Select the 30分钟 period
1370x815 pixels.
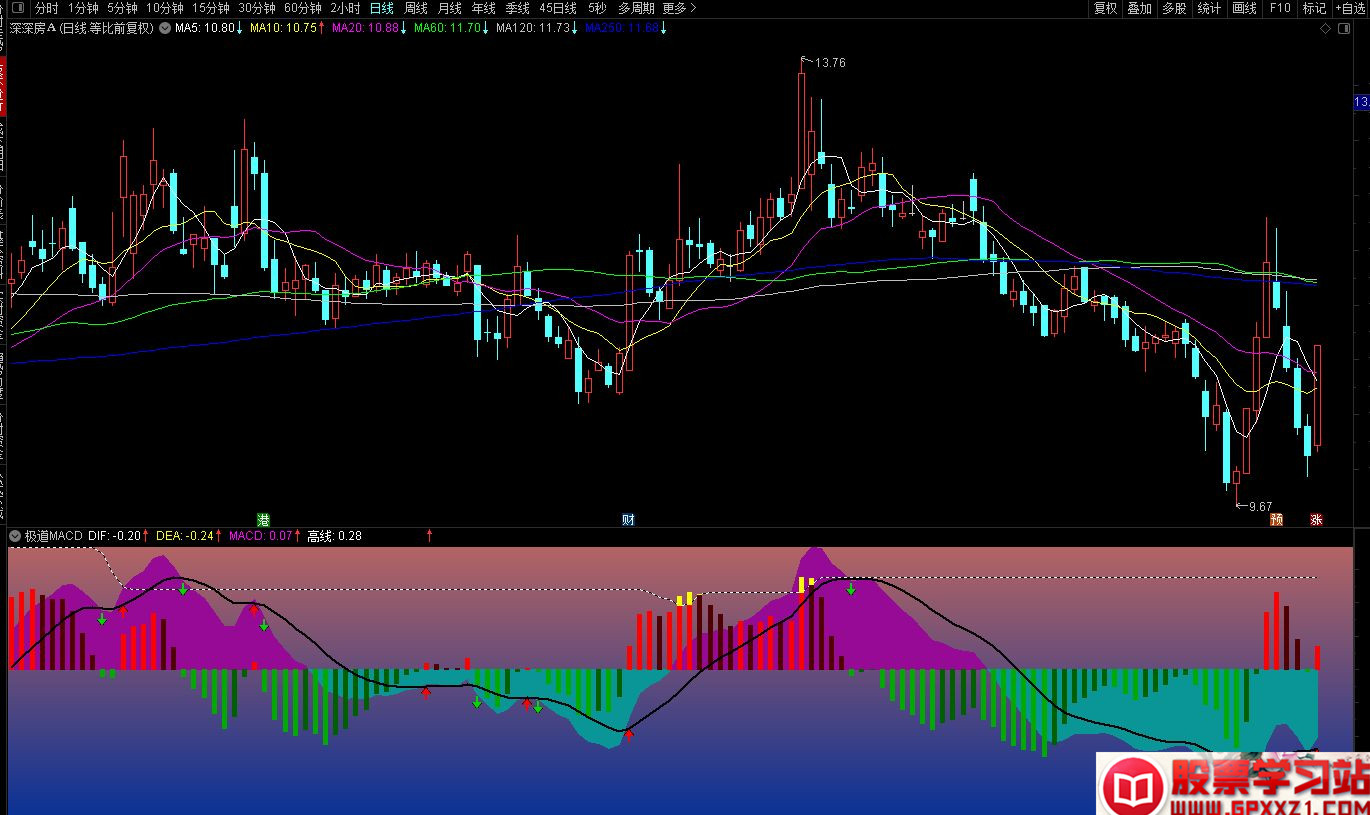pos(257,8)
